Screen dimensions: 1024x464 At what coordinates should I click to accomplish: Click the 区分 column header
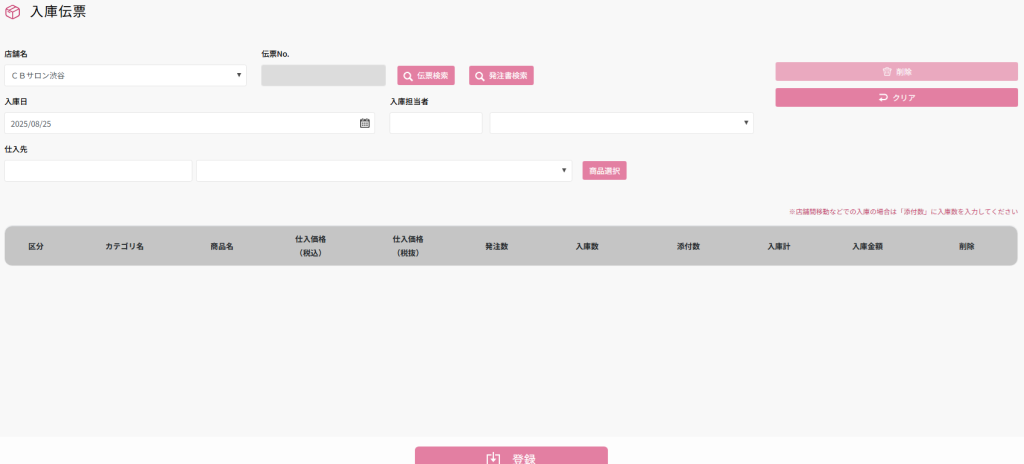coord(36,246)
